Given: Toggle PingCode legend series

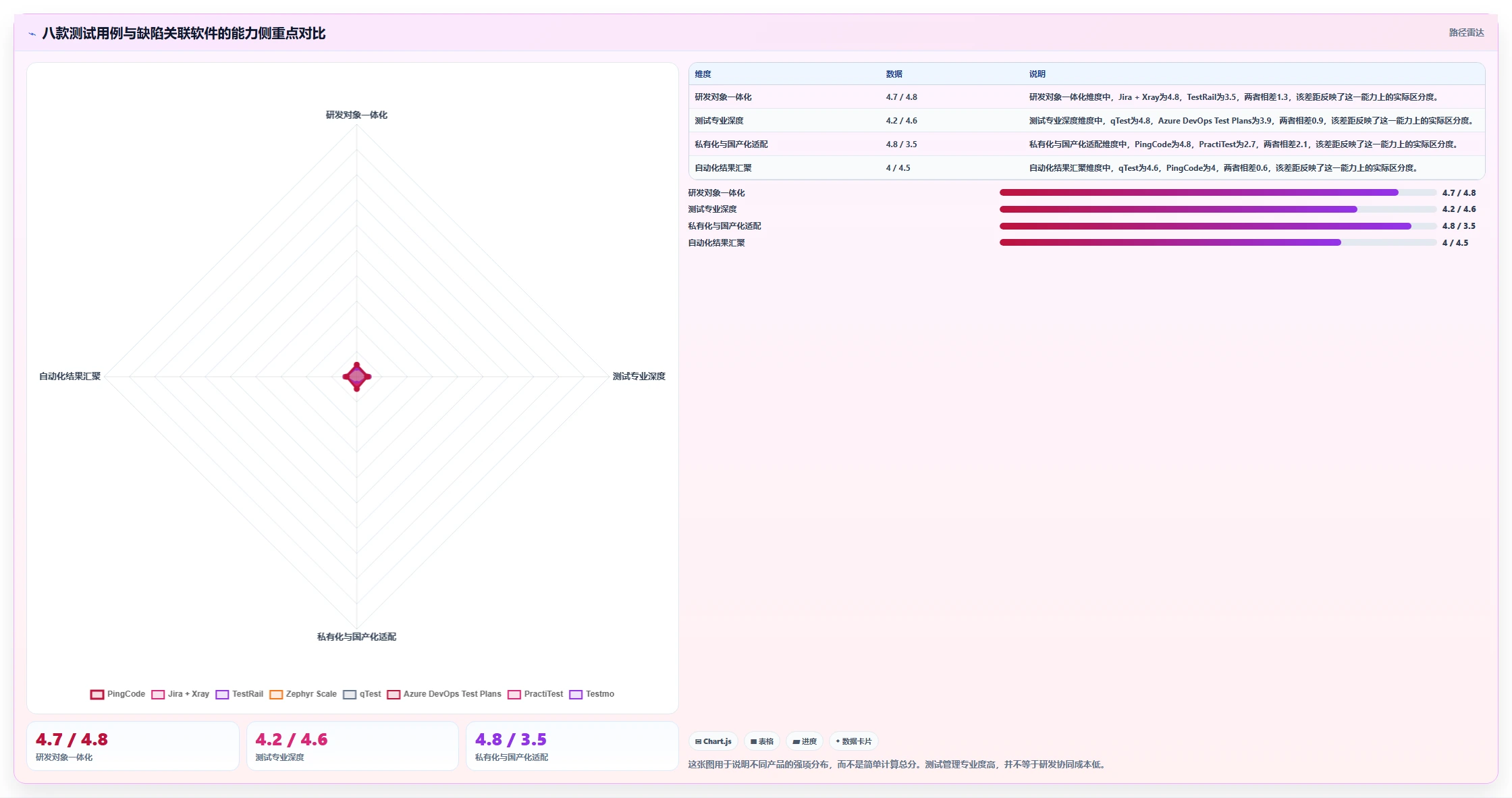Looking at the screenshot, I should pos(118,694).
